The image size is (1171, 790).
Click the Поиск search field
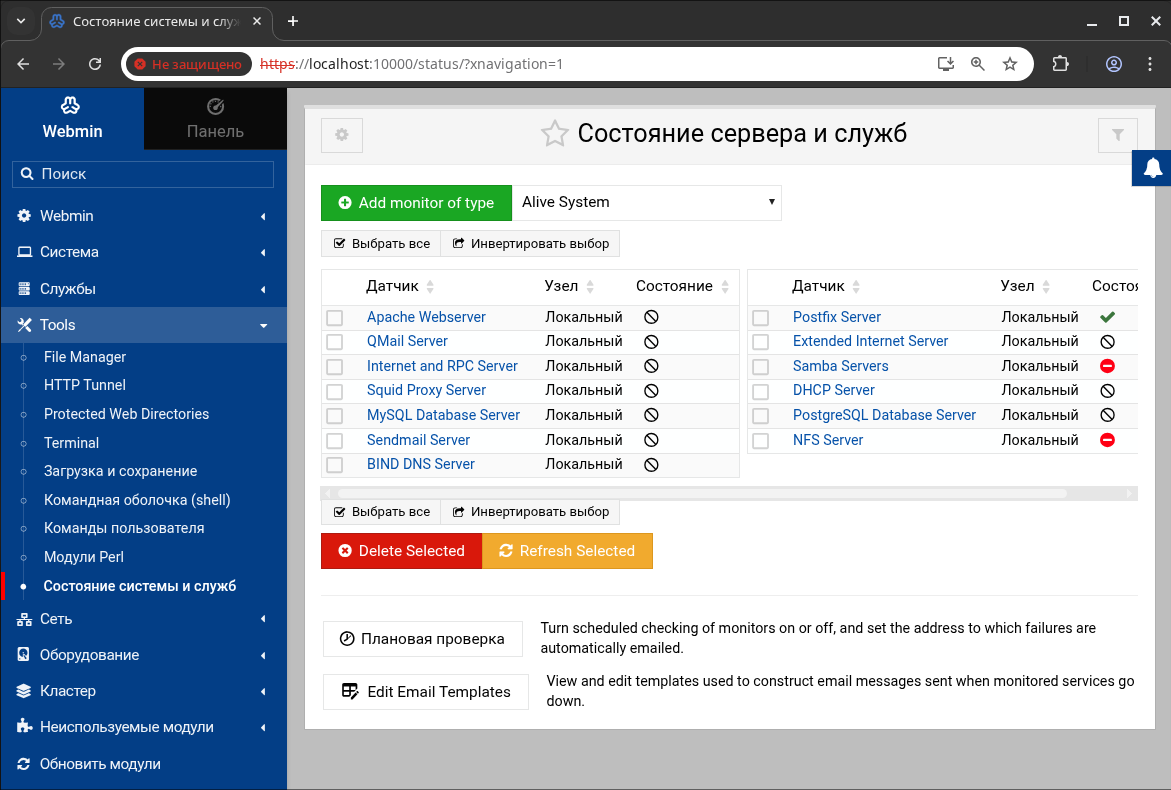[143, 174]
